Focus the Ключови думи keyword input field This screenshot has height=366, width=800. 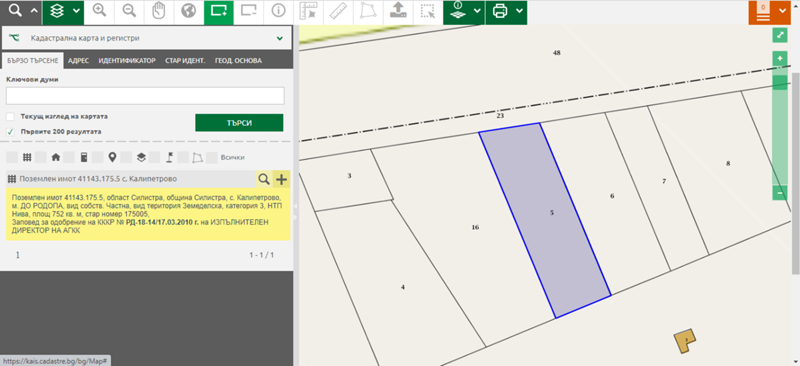click(145, 96)
